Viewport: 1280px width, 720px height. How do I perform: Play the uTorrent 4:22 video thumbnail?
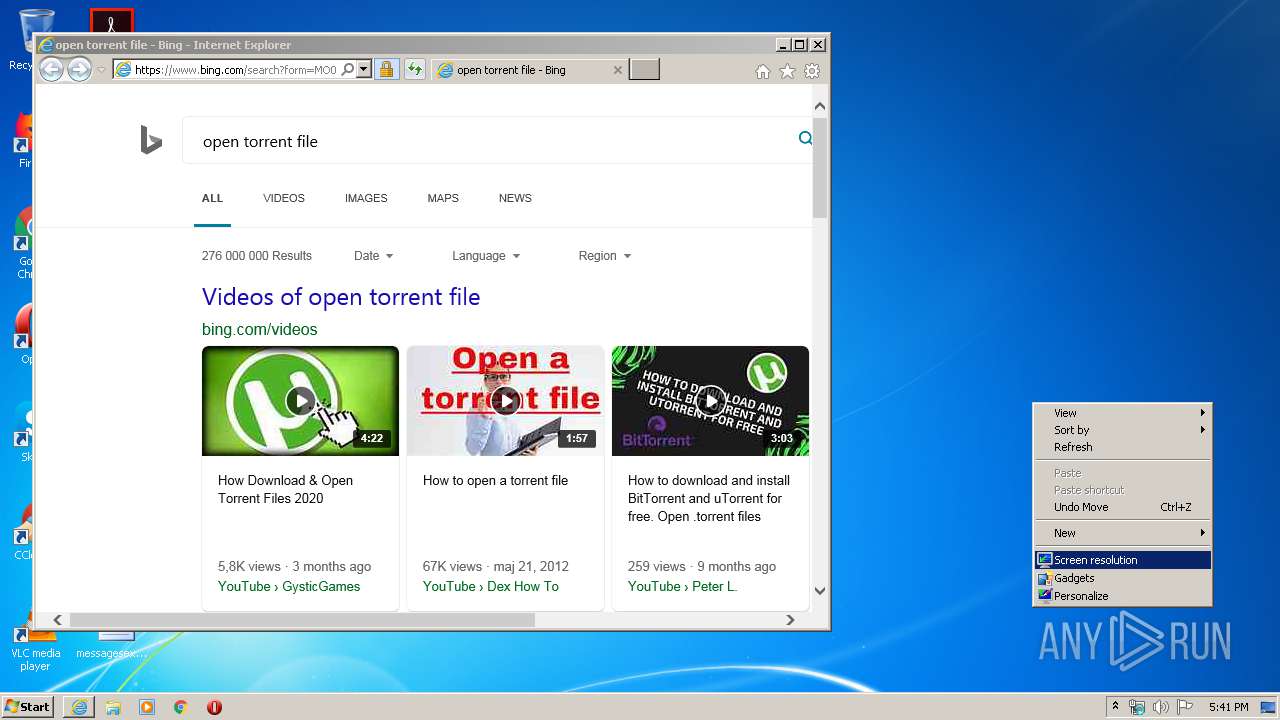[x=300, y=401]
